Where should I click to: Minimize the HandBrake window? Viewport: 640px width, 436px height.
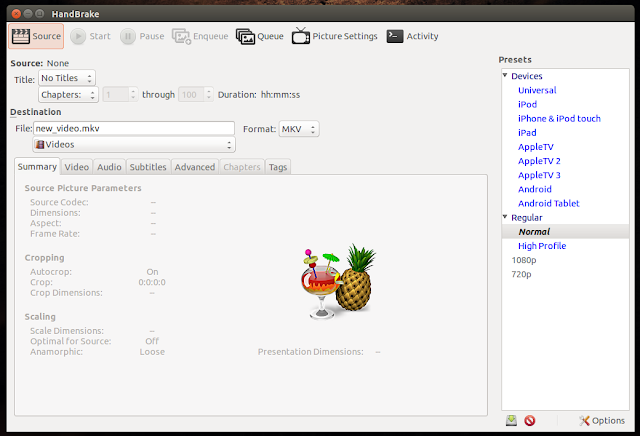(x=28, y=14)
